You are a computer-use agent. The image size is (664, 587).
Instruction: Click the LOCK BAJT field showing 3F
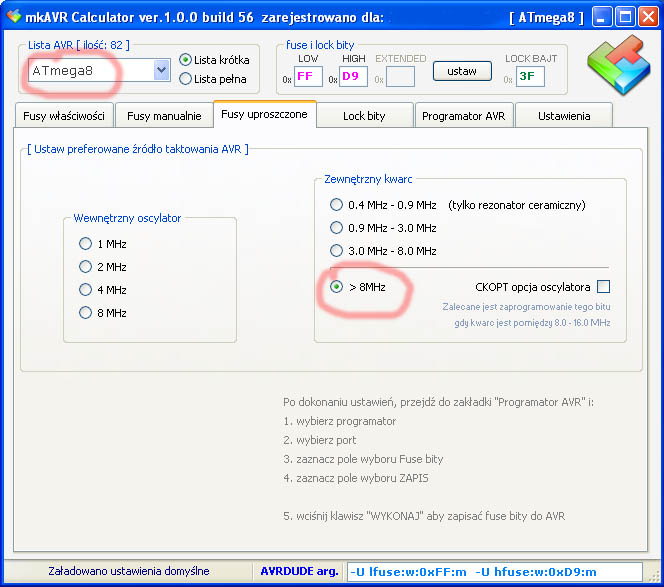tap(530, 76)
